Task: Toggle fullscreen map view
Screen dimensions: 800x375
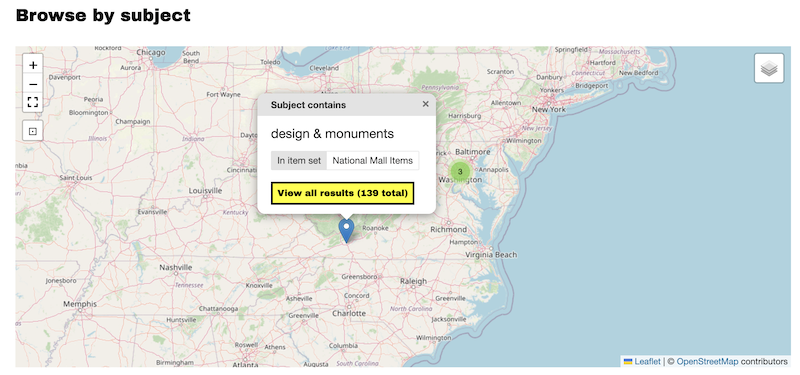Action: pyautogui.click(x=33, y=102)
